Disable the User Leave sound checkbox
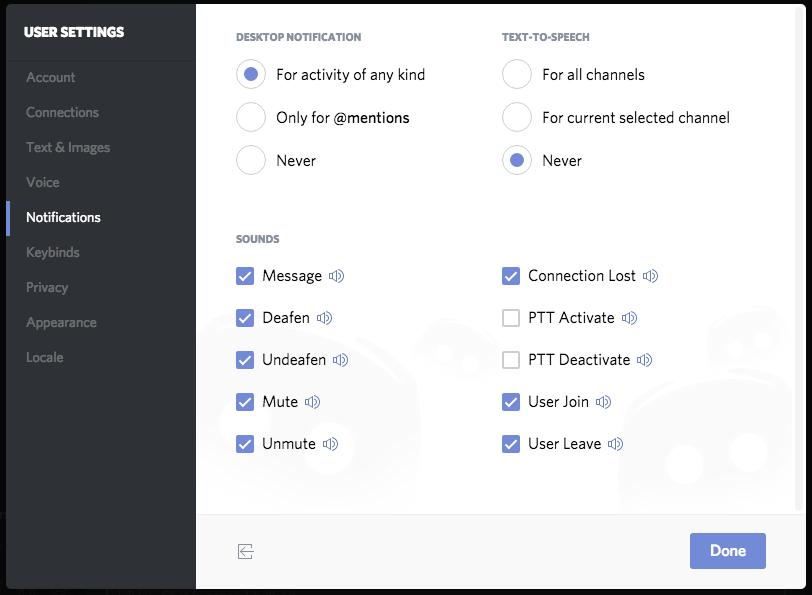This screenshot has height=595, width=812. (x=511, y=444)
